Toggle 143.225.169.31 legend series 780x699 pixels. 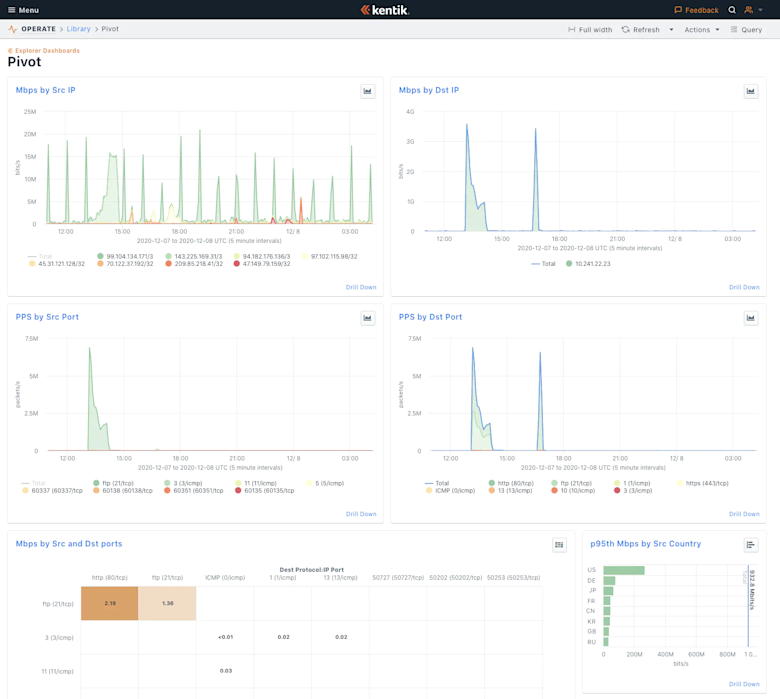[x=194, y=256]
